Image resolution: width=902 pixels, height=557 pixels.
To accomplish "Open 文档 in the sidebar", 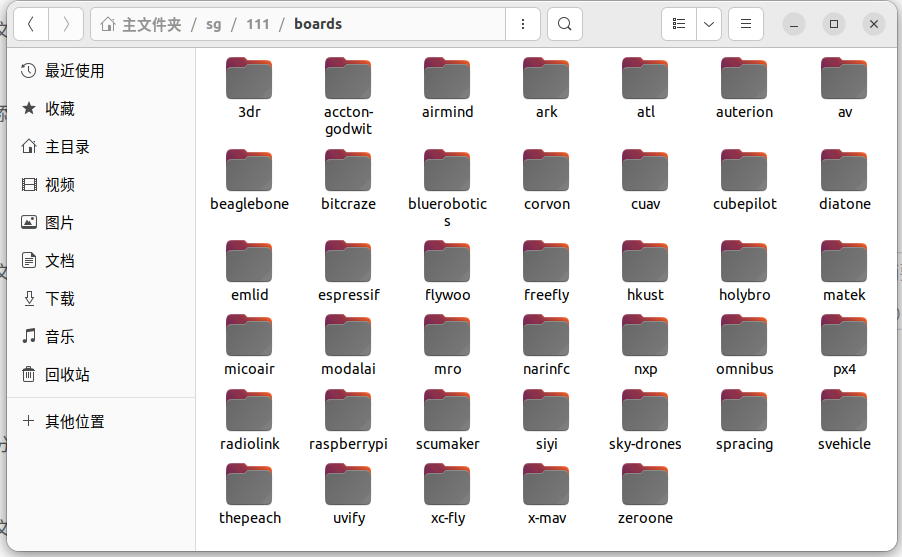I will pos(101,261).
